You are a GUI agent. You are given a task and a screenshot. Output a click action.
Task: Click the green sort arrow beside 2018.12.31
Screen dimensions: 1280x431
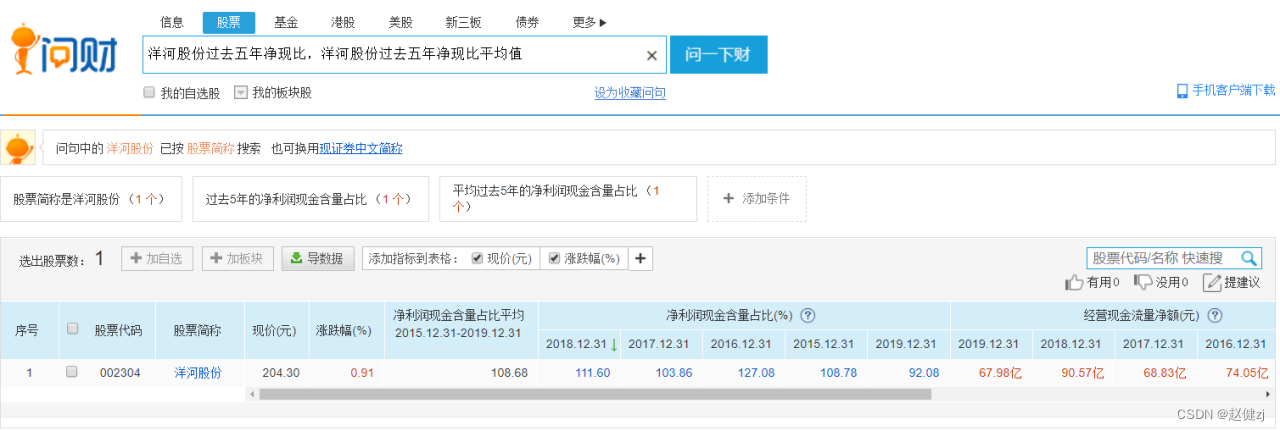tap(613, 344)
